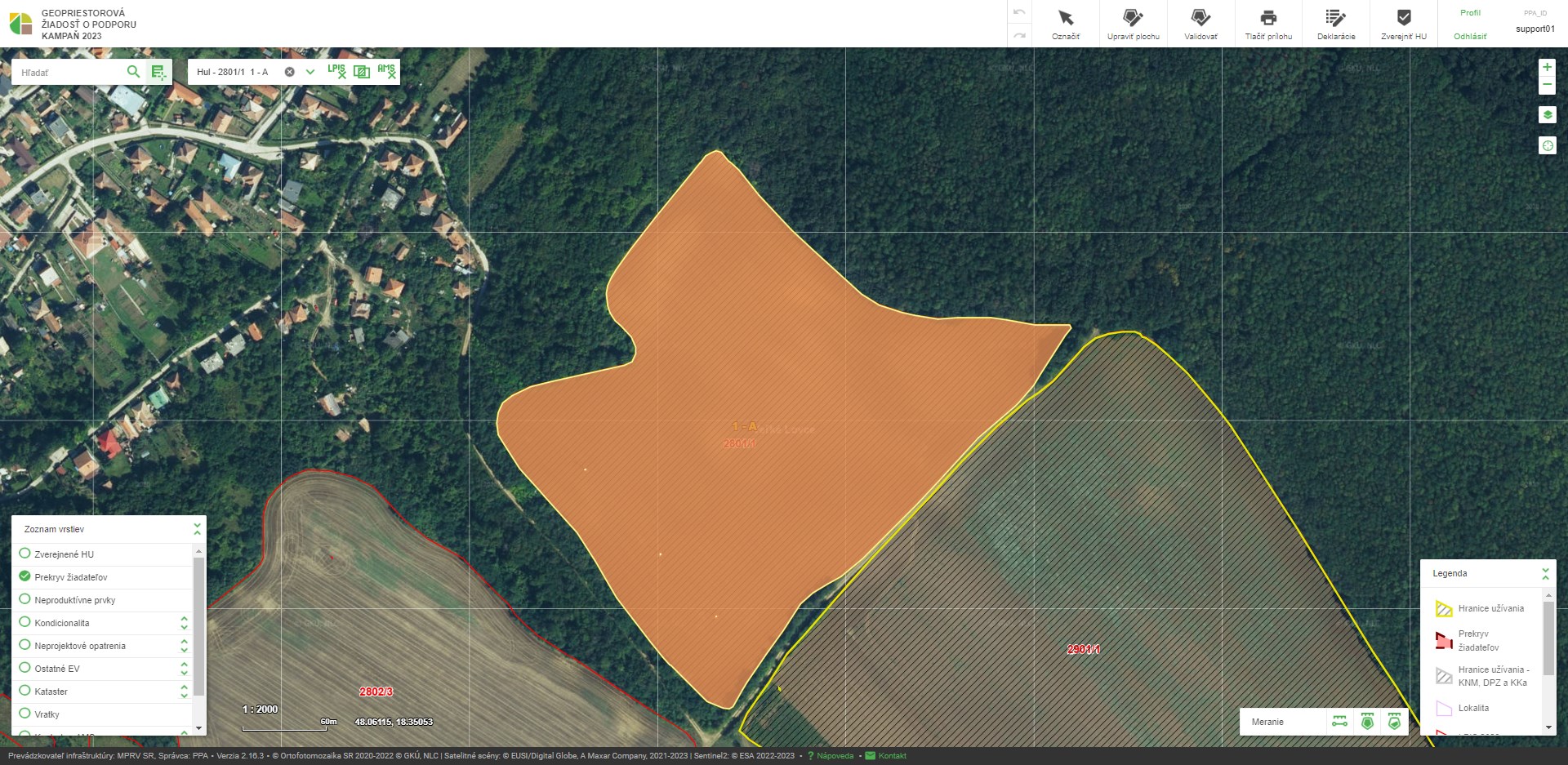Select the distance measuring tool
Screen dimensions: 1568x765
tap(1339, 722)
